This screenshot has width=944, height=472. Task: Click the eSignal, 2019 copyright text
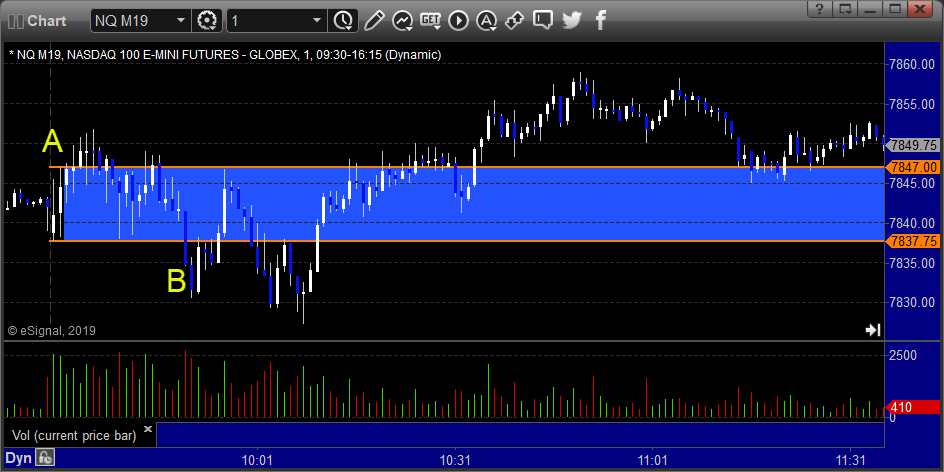52,331
